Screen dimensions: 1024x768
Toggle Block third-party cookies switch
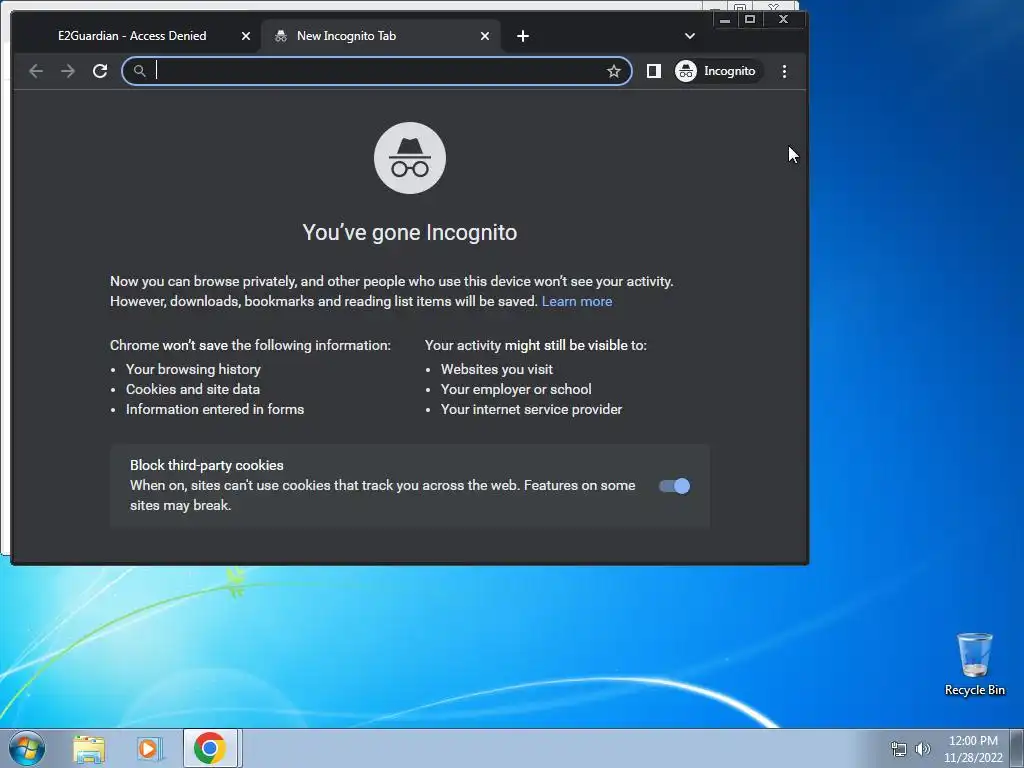[674, 486]
